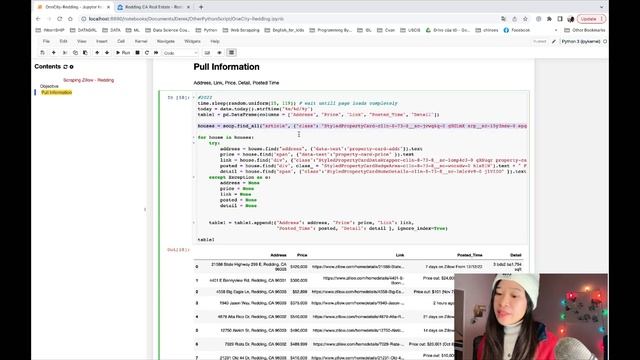Open the Help menu

(215, 41)
